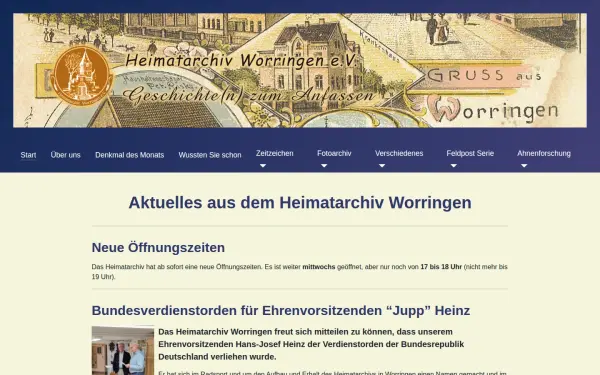The image size is (600, 375).
Task: Click the 'Worringen' postcard lettering in banner
Action: tap(493, 109)
